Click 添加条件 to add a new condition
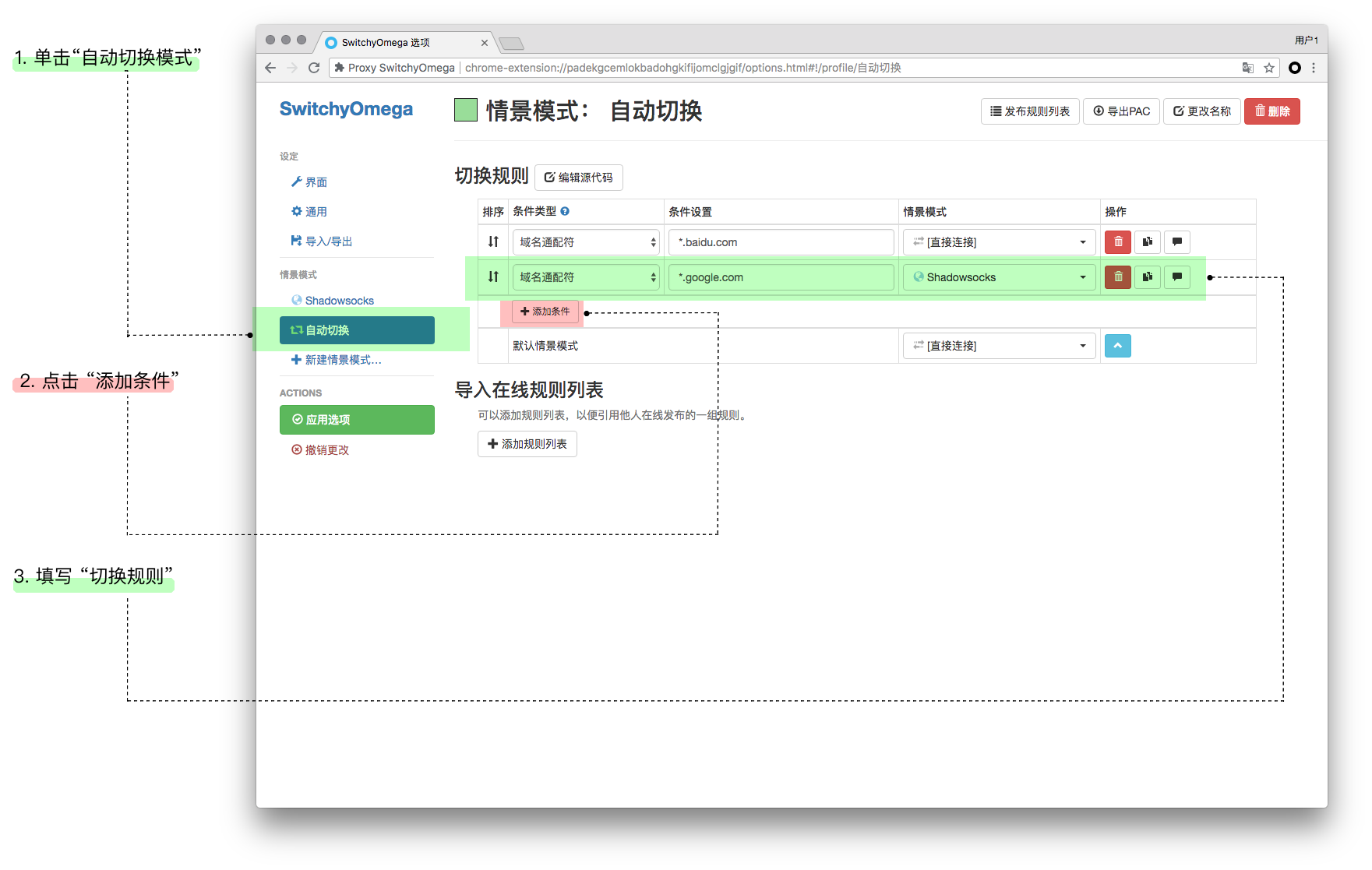 pyautogui.click(x=543, y=311)
